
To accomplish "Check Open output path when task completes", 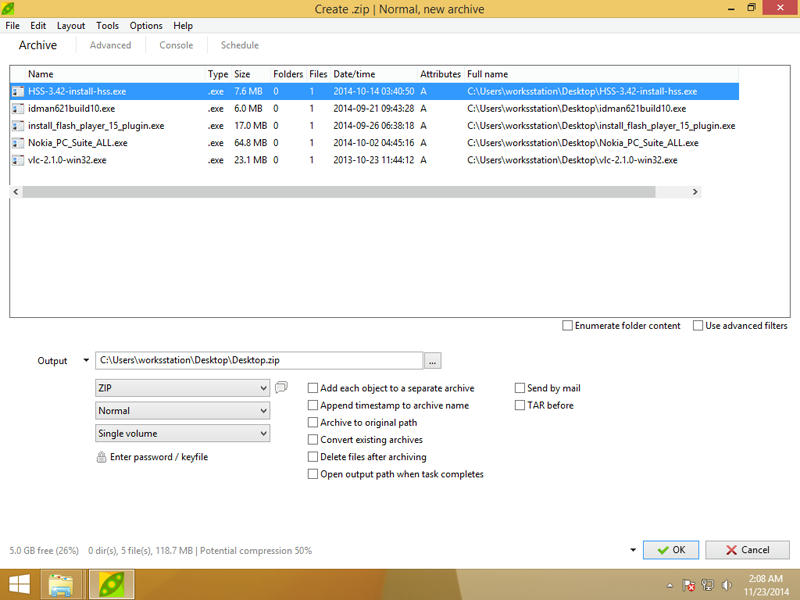I will tap(313, 474).
